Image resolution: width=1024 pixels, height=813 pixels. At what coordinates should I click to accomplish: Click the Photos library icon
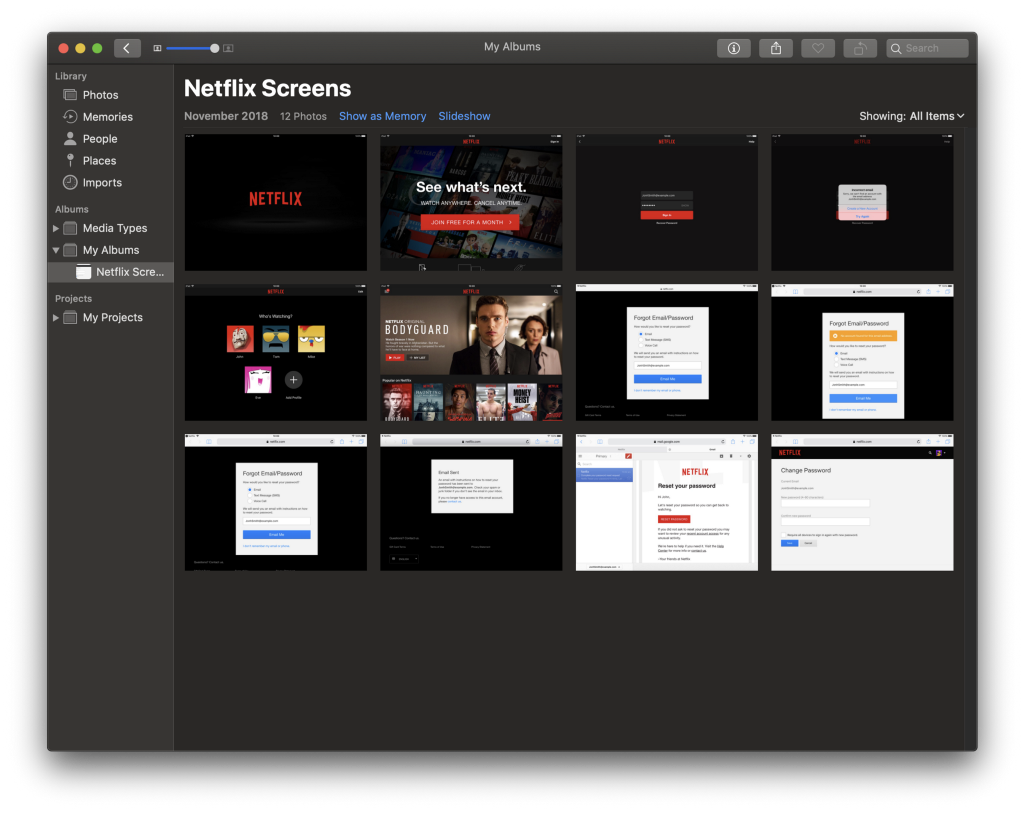tap(70, 95)
